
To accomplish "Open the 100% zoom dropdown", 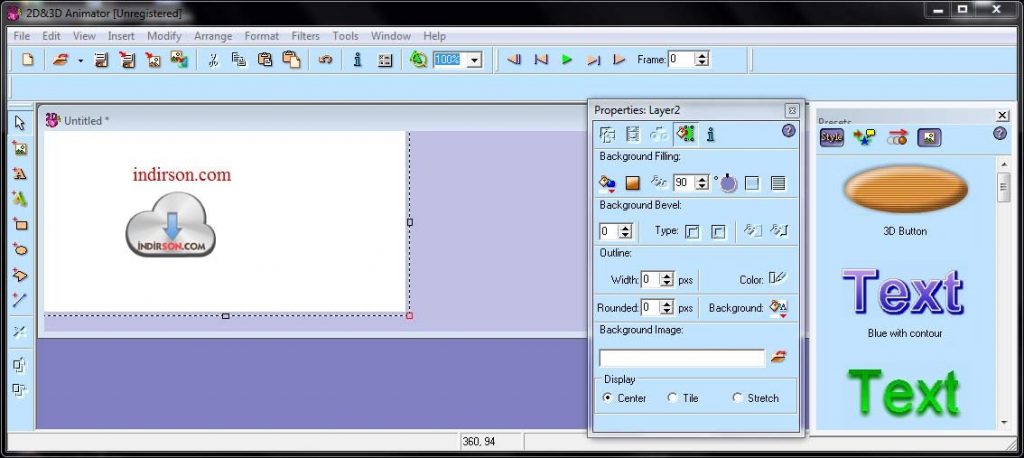I will 475,59.
